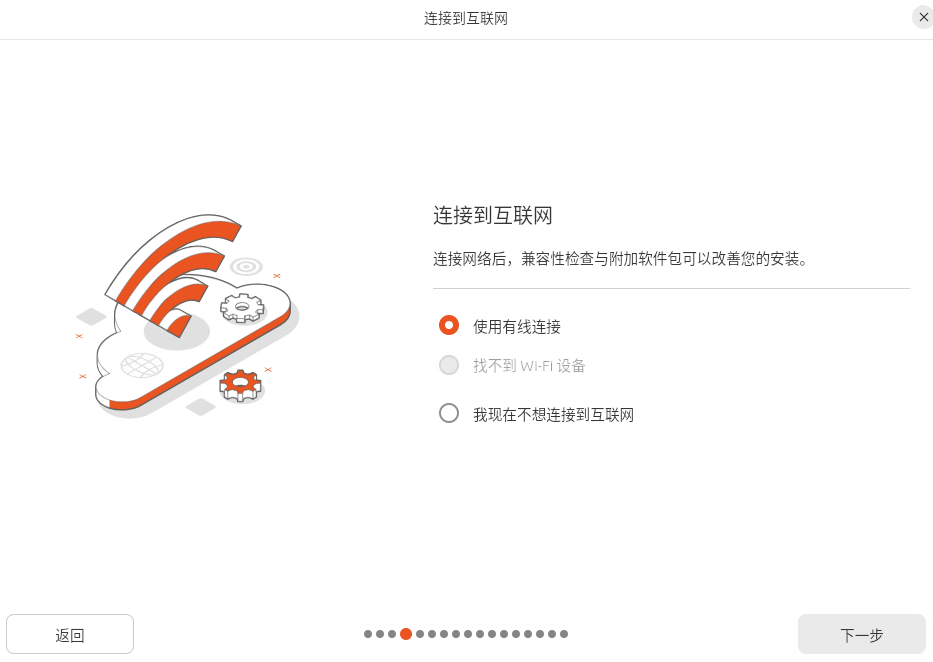Screen dimensions: 933x662
Task: Click the first progress indicator dot
Action: tap(368, 634)
